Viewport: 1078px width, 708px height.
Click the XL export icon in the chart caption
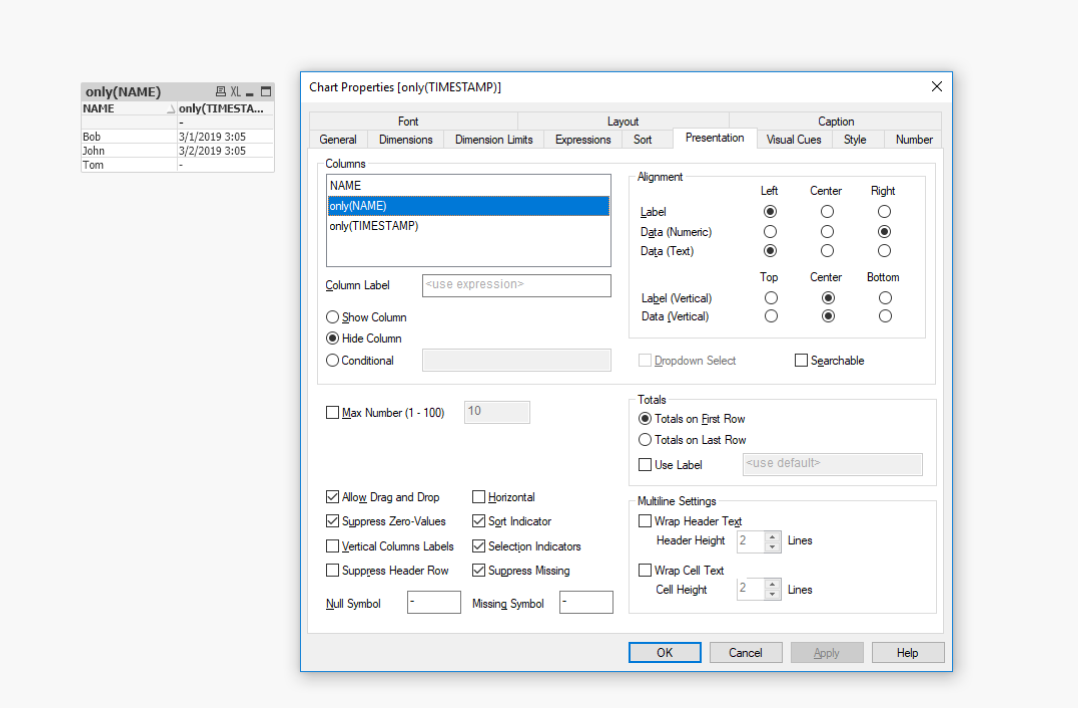[236, 91]
